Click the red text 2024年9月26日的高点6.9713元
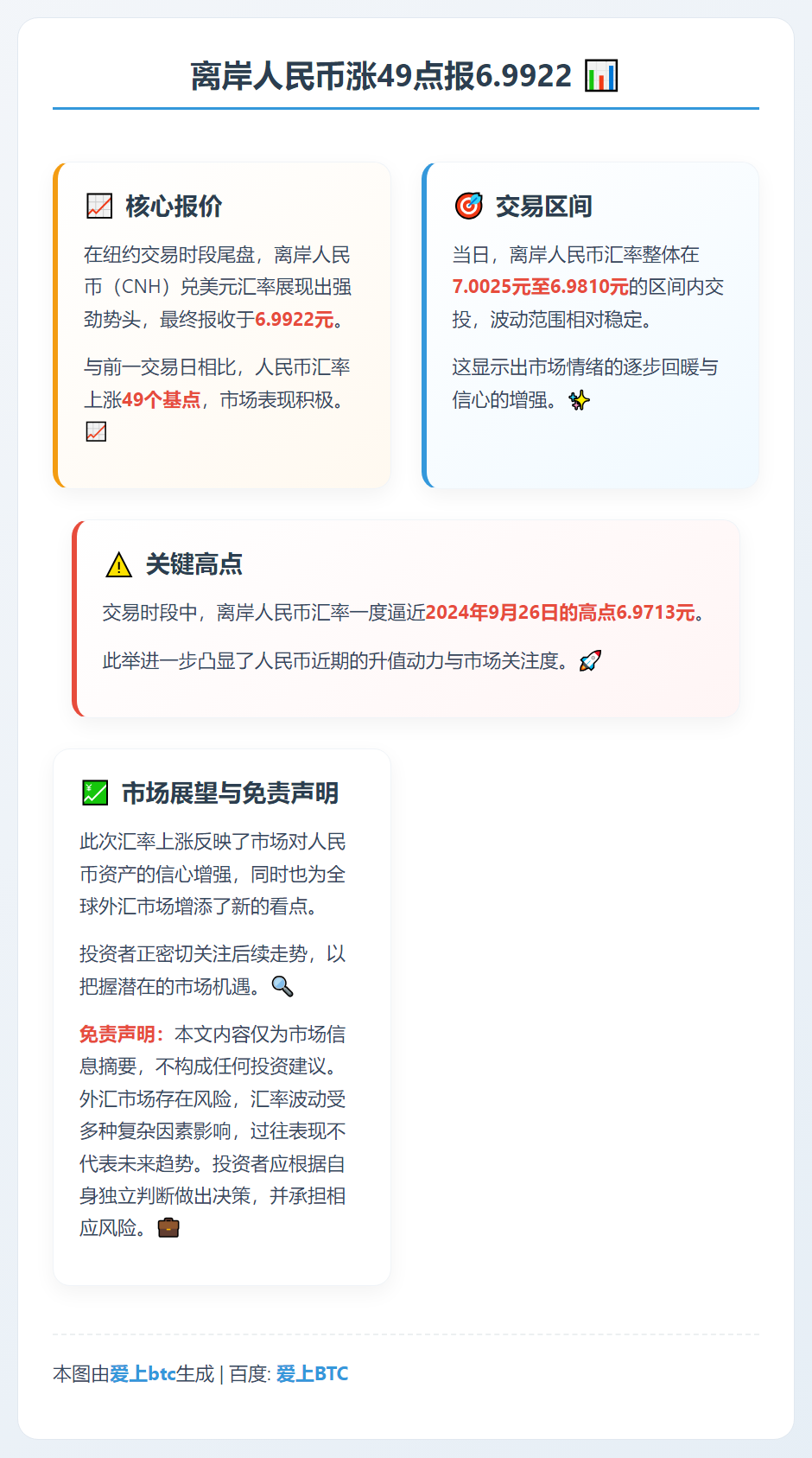The height and width of the screenshot is (1458, 812). (561, 613)
